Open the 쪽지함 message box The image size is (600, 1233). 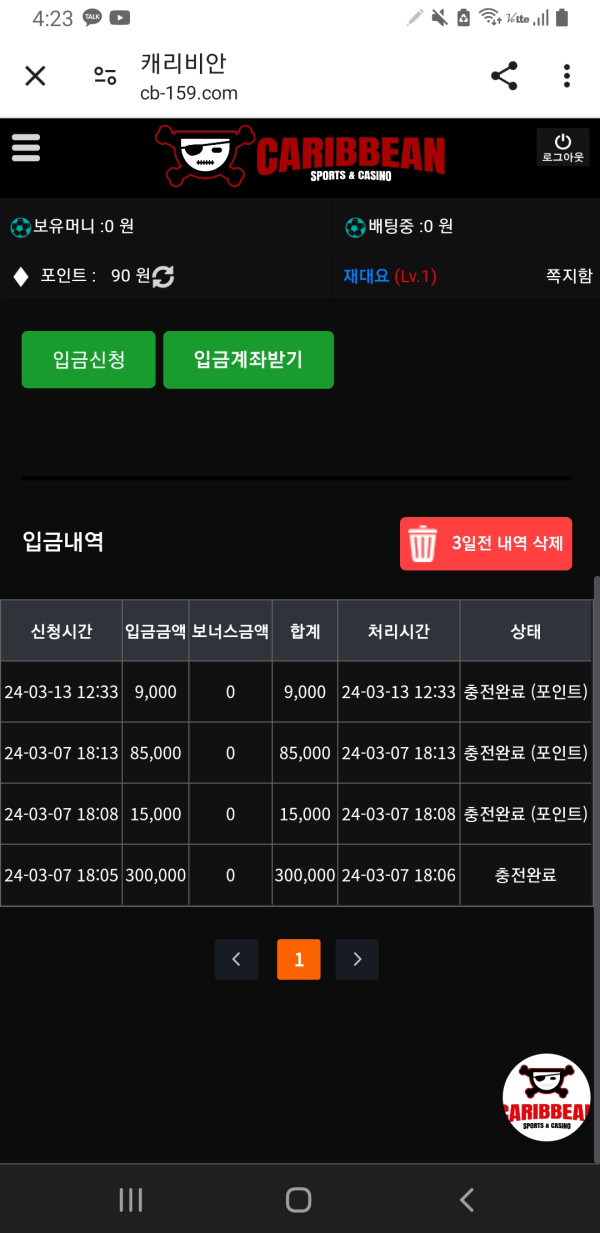click(568, 276)
